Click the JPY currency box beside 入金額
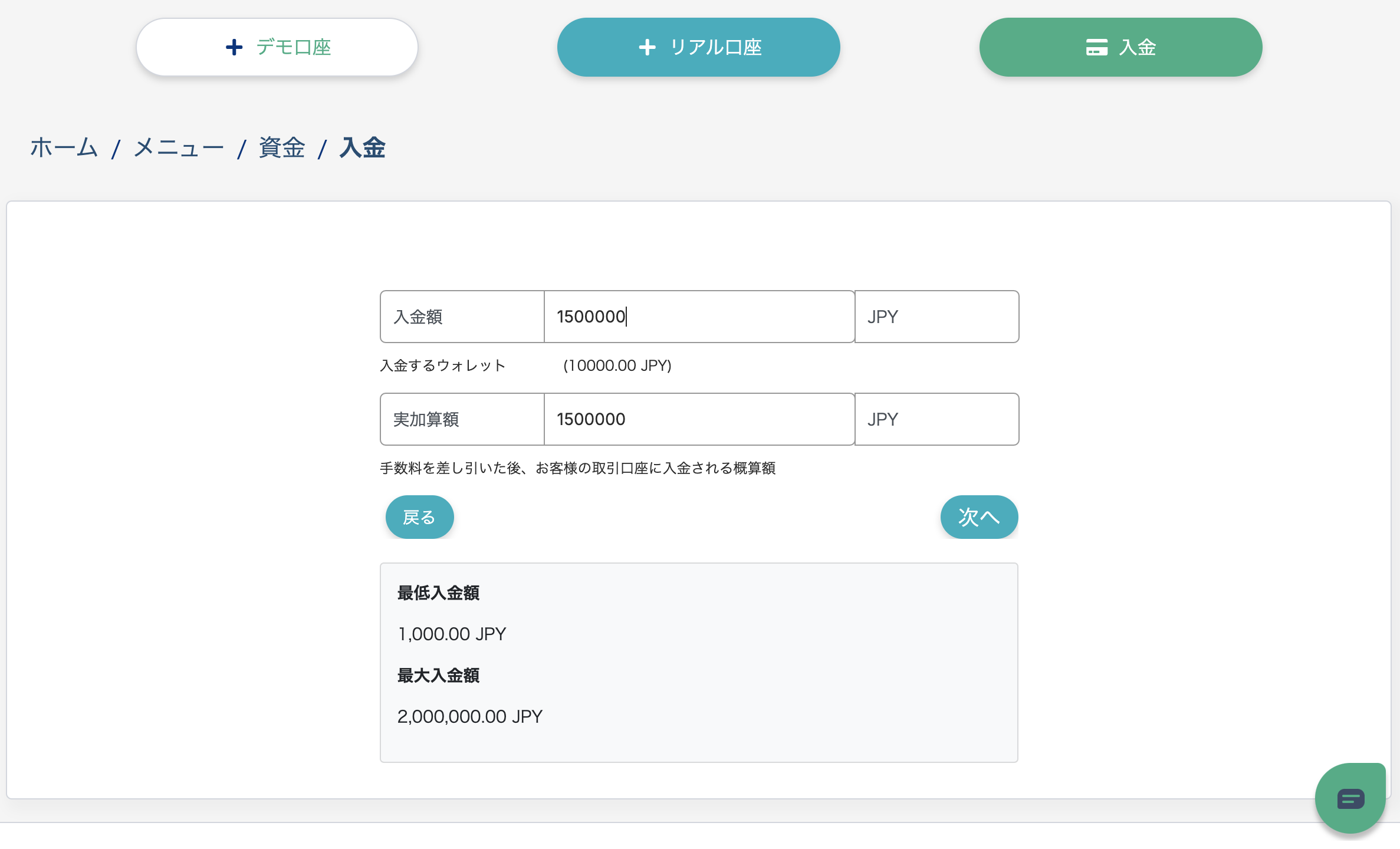 coord(936,317)
